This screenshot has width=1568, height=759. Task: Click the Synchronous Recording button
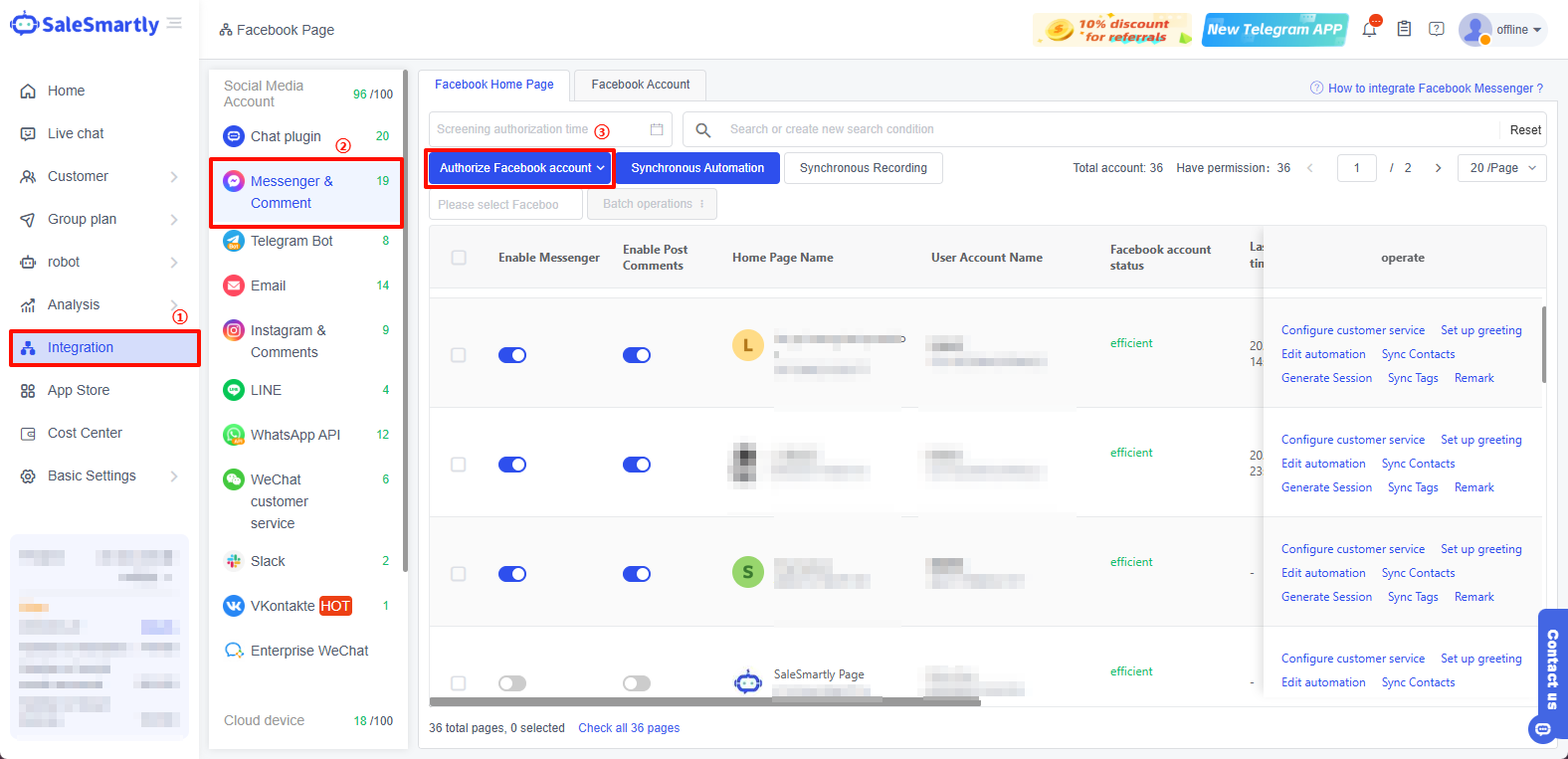pyautogui.click(x=863, y=168)
